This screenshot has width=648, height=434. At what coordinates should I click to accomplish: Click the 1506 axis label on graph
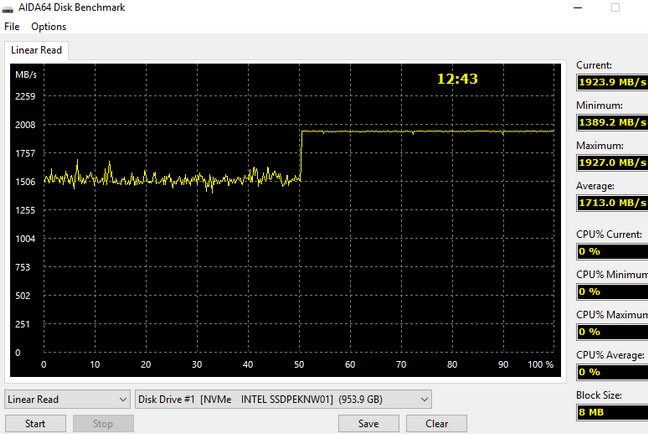[x=25, y=182]
